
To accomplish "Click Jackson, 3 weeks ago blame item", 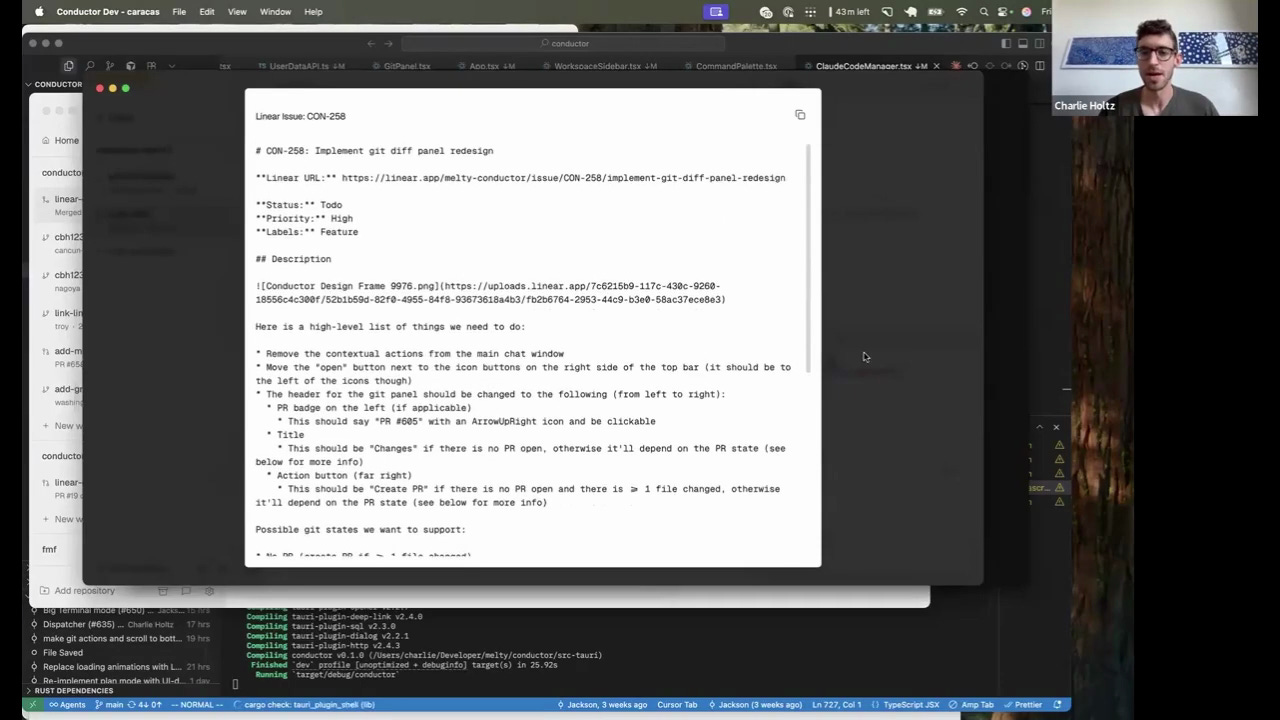I will coord(602,704).
